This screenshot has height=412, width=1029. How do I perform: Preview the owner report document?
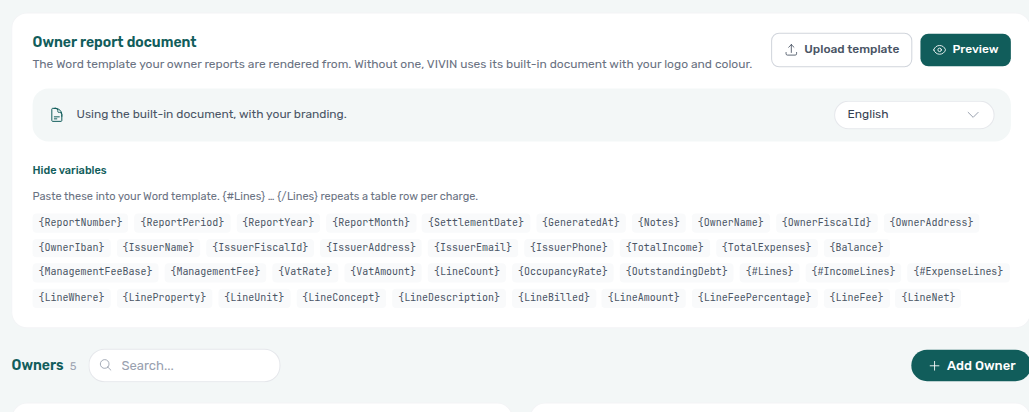(x=965, y=50)
